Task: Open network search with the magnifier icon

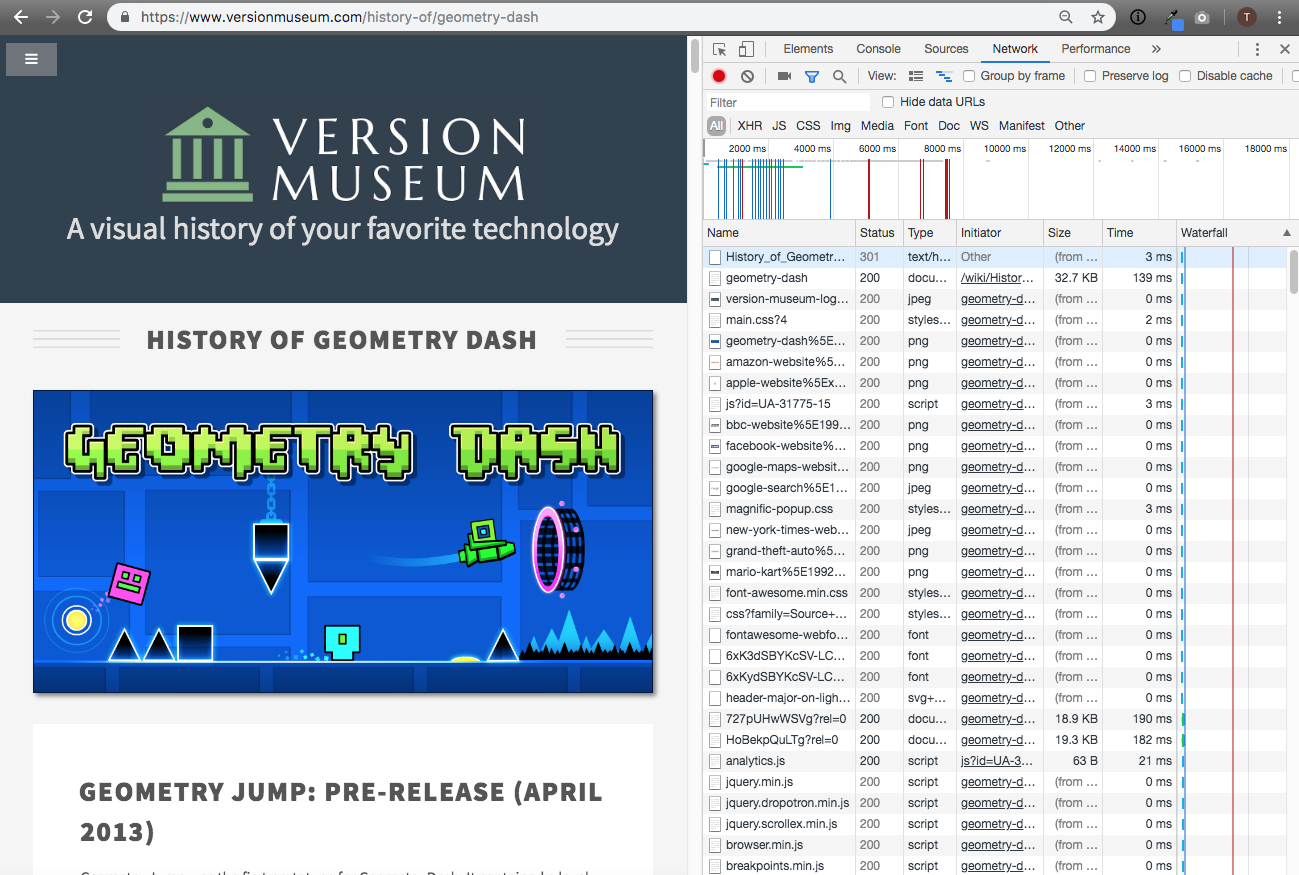Action: click(839, 76)
